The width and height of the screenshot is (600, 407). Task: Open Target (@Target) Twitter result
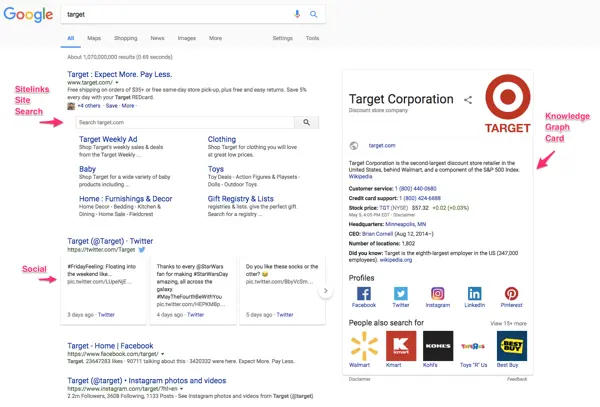point(110,241)
